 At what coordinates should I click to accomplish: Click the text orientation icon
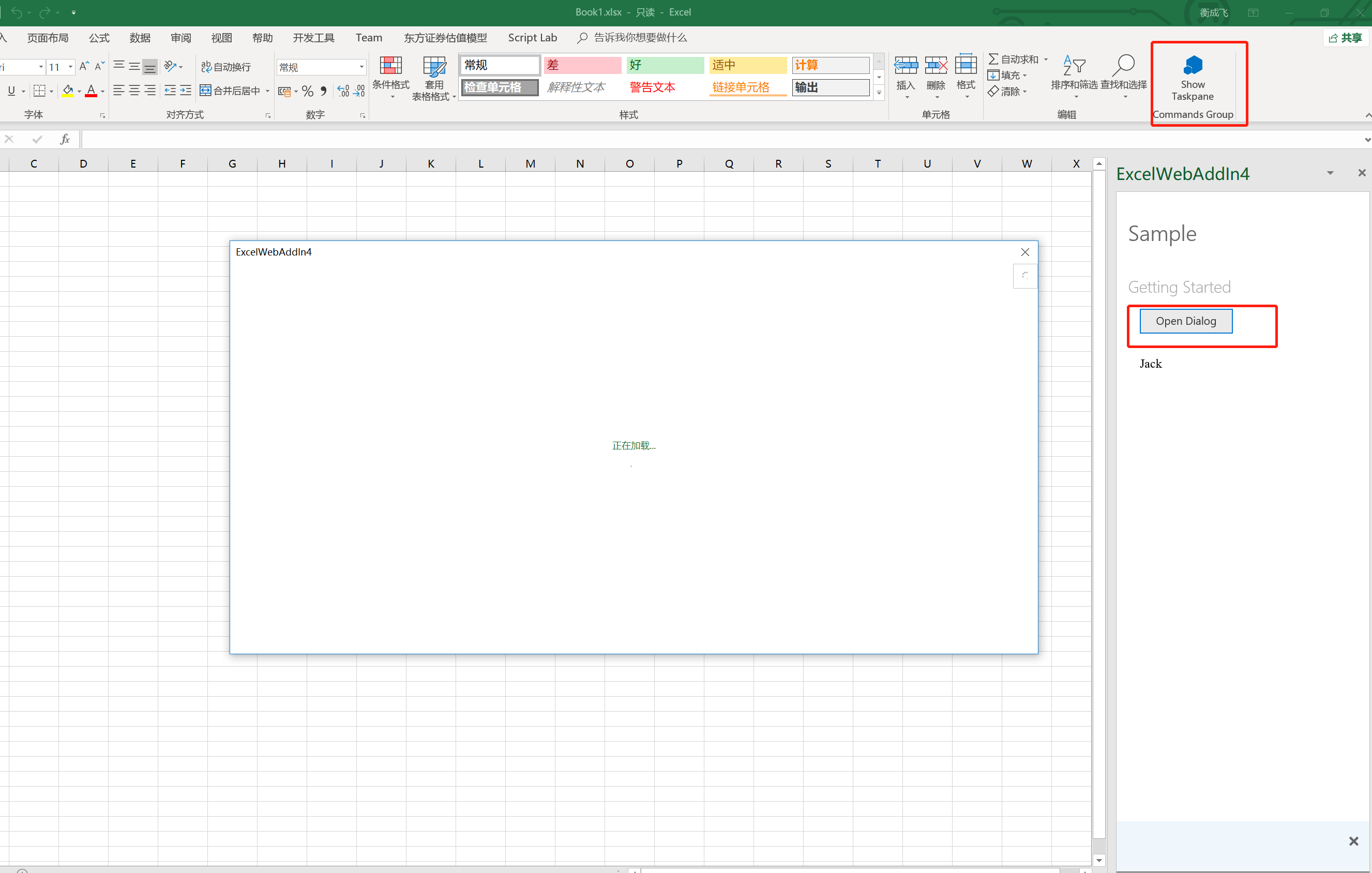point(170,67)
